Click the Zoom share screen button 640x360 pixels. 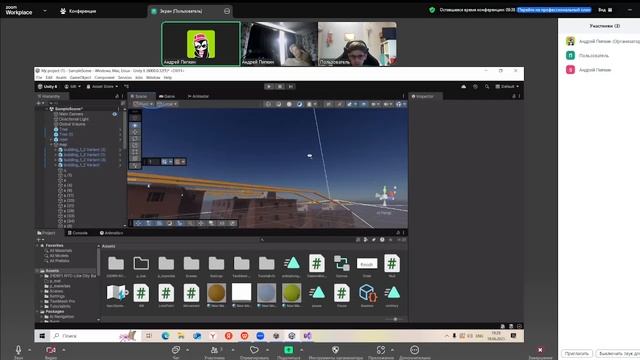tap(289, 351)
